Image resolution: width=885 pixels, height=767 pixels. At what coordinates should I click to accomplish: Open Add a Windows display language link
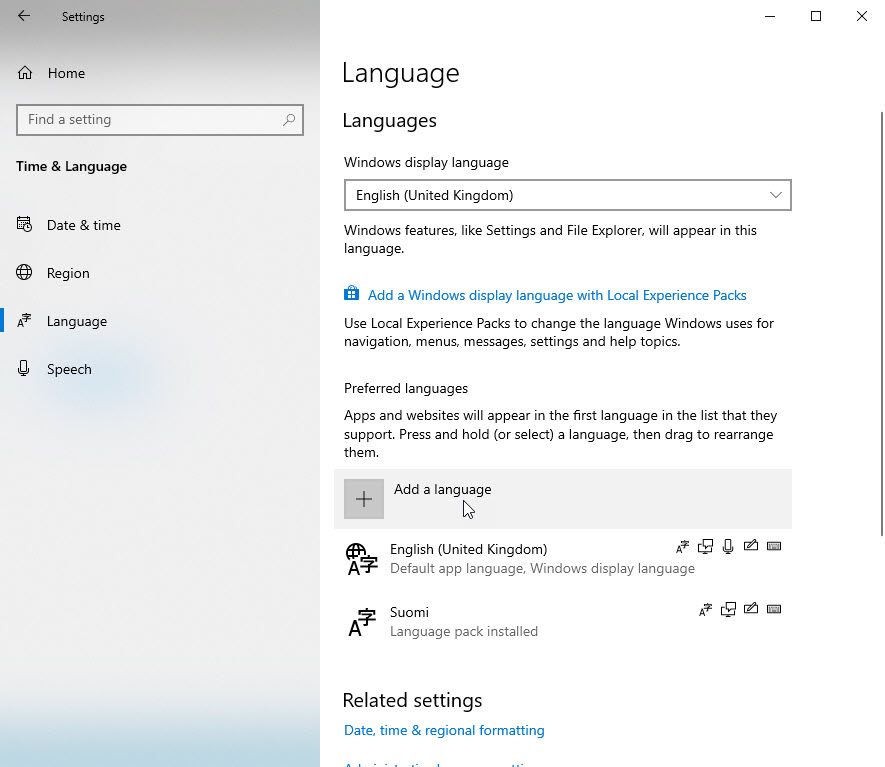tap(556, 295)
